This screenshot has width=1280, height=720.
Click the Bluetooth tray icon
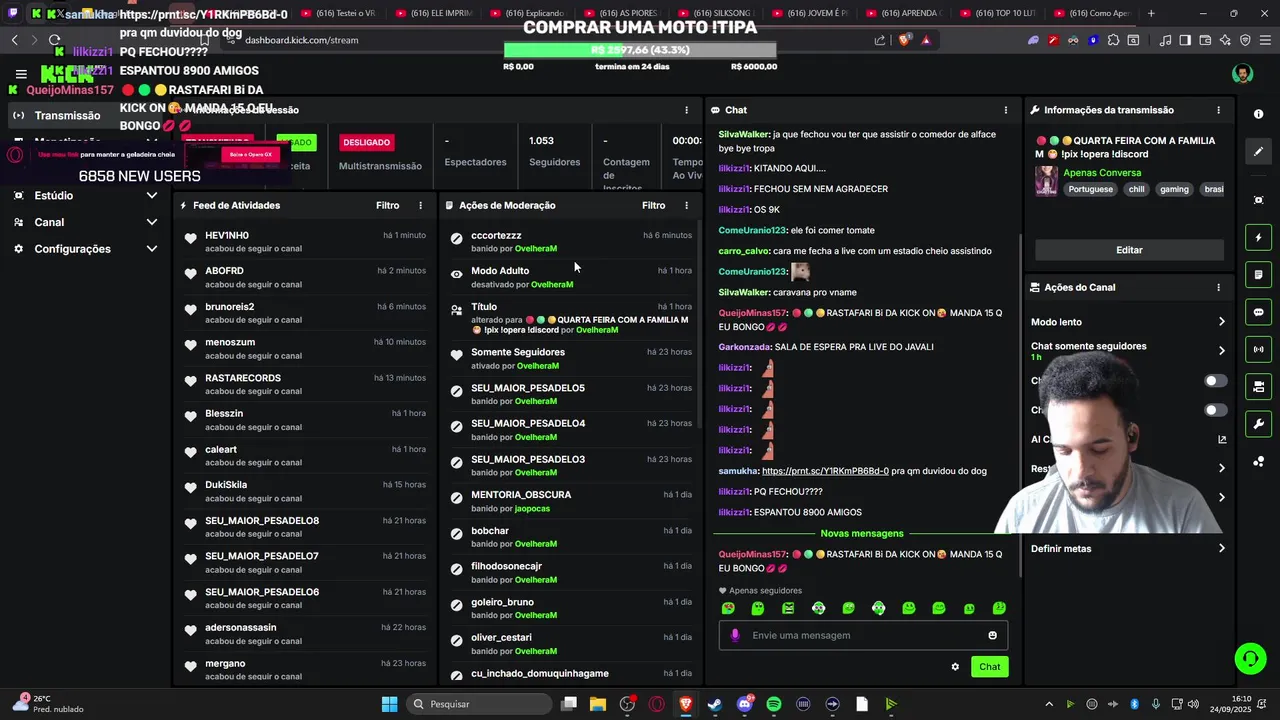[1134, 704]
